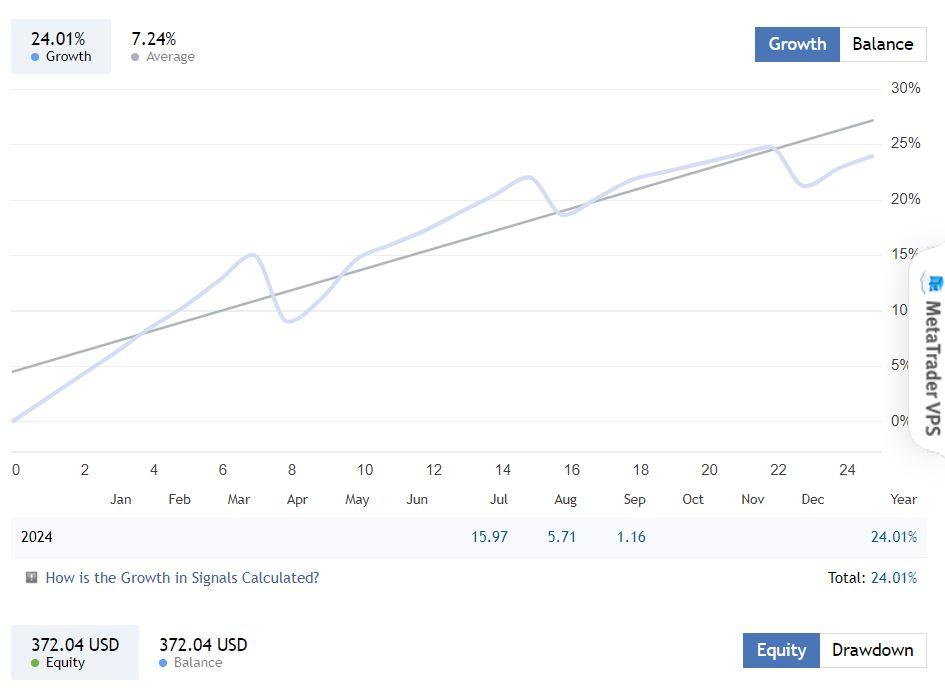Click the 2024 year row label
The height and width of the screenshot is (696, 945).
pyautogui.click(x=37, y=537)
